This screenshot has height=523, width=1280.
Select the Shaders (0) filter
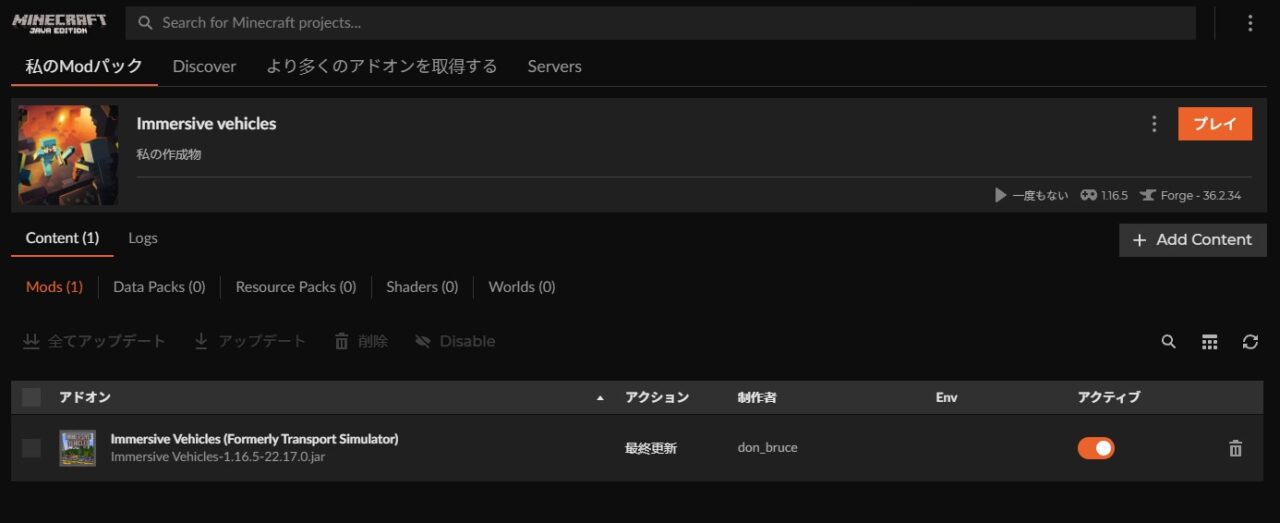[x=422, y=287]
